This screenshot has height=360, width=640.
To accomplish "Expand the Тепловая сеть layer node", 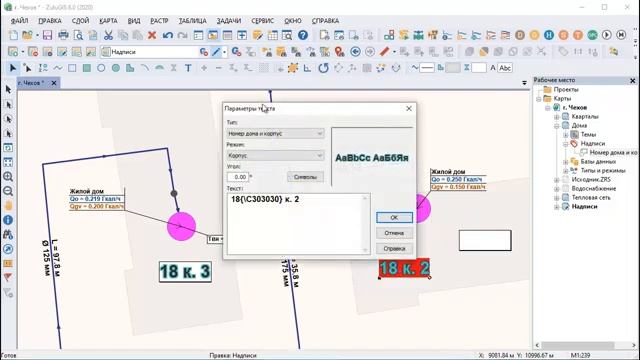I will coord(557,198).
